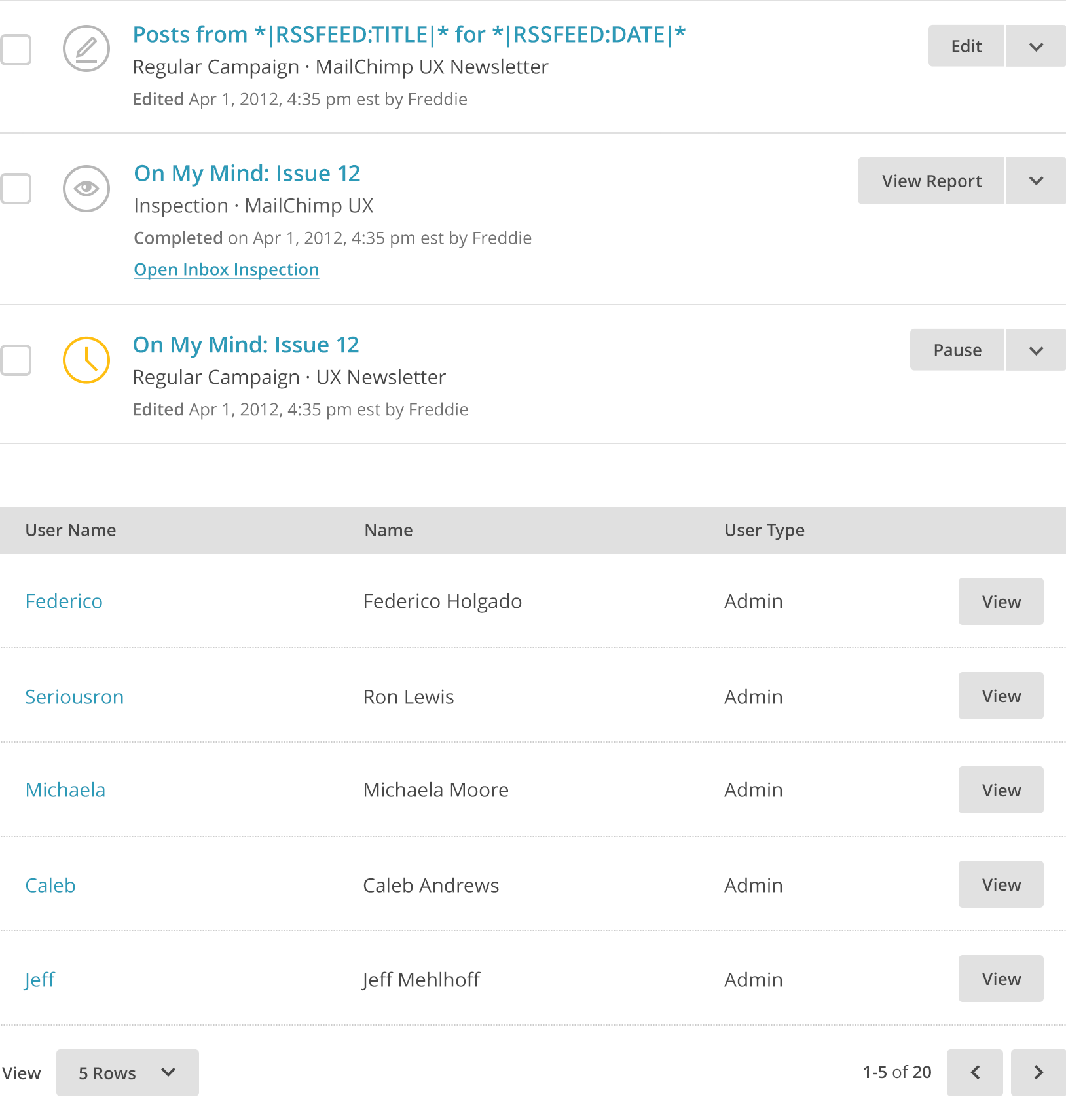The image size is (1066, 1120).
Task: Sort by User Type column header
Action: [x=764, y=531]
